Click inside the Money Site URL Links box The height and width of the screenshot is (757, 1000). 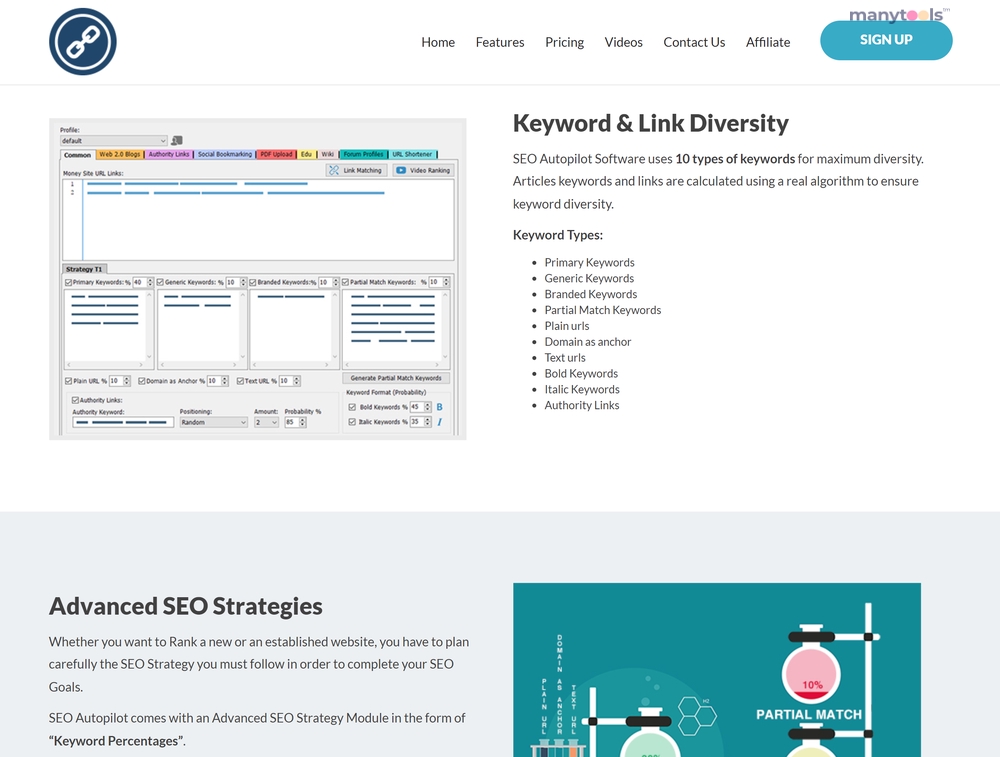[258, 219]
